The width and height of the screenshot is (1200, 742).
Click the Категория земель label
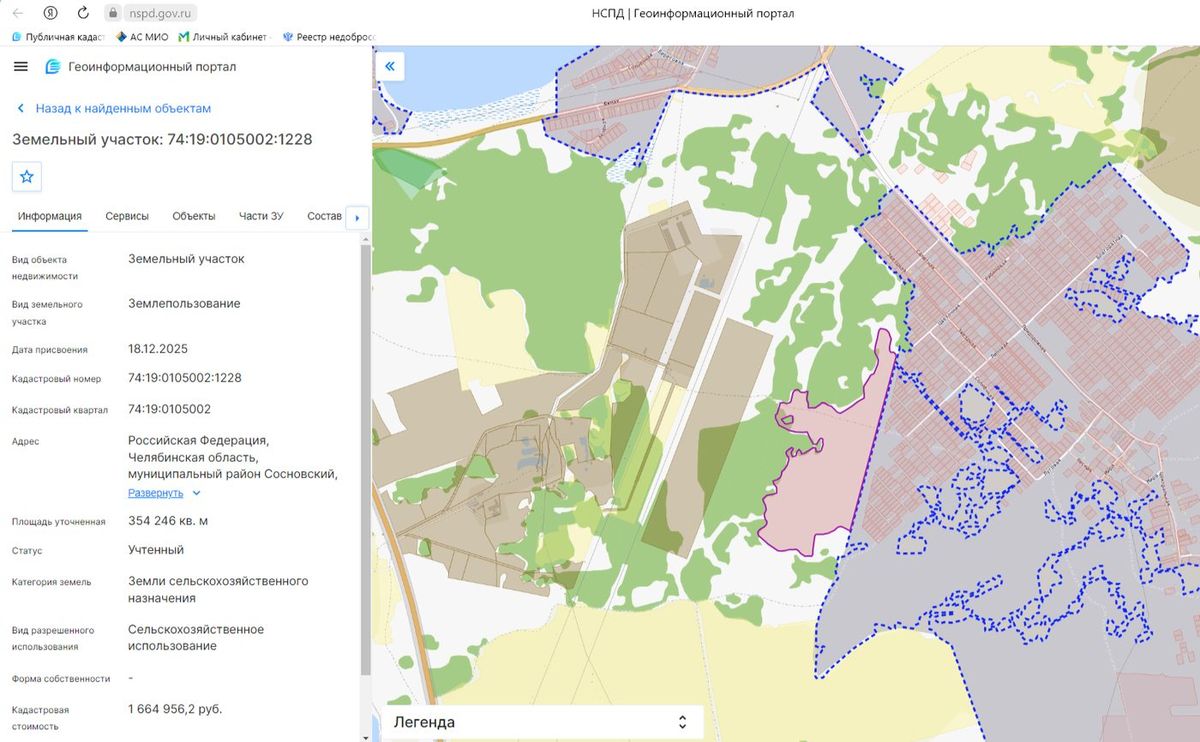click(52, 582)
